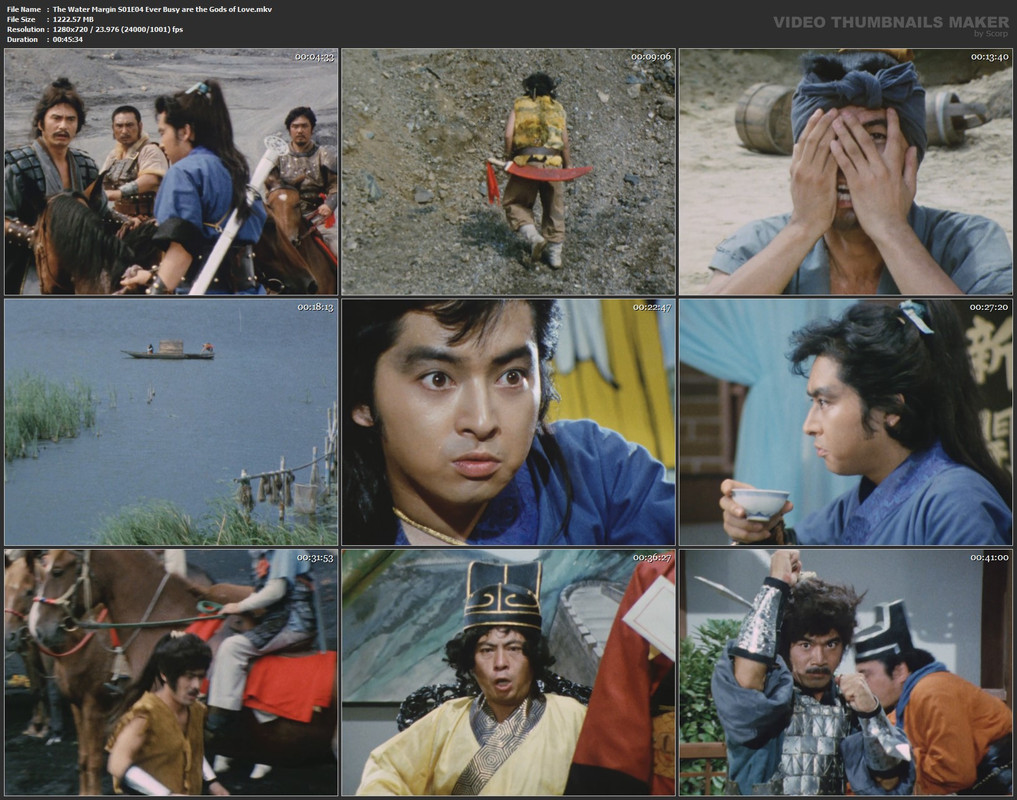Click the Duration label in header
This screenshot has height=800, width=1017.
point(23,40)
